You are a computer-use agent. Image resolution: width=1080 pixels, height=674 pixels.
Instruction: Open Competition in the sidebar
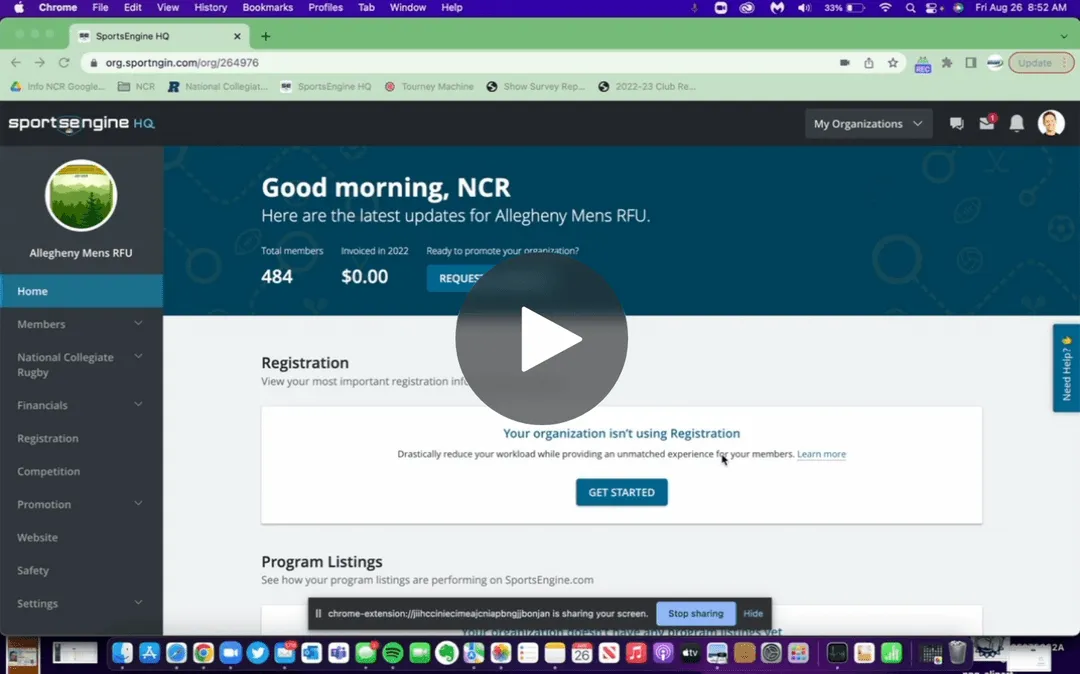pos(81,471)
